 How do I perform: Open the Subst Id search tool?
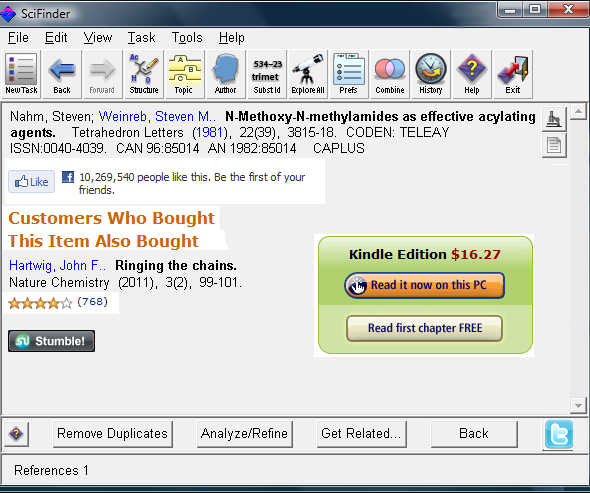267,74
